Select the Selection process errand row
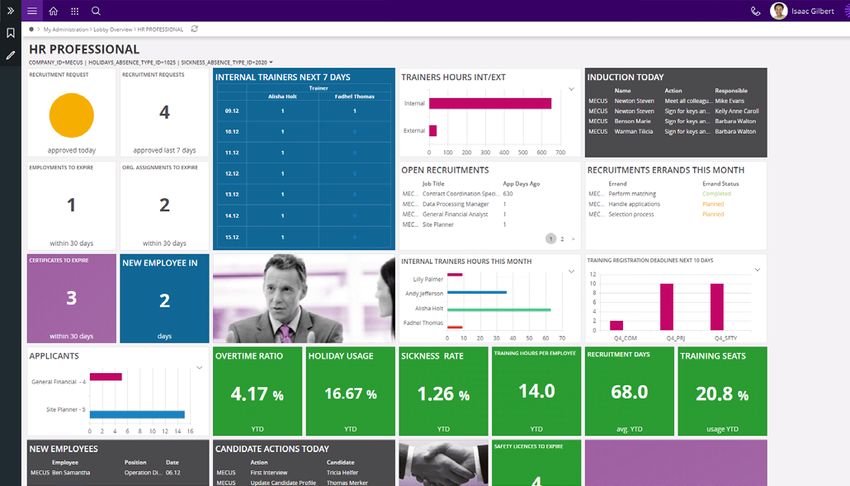850x486 pixels. (675, 215)
